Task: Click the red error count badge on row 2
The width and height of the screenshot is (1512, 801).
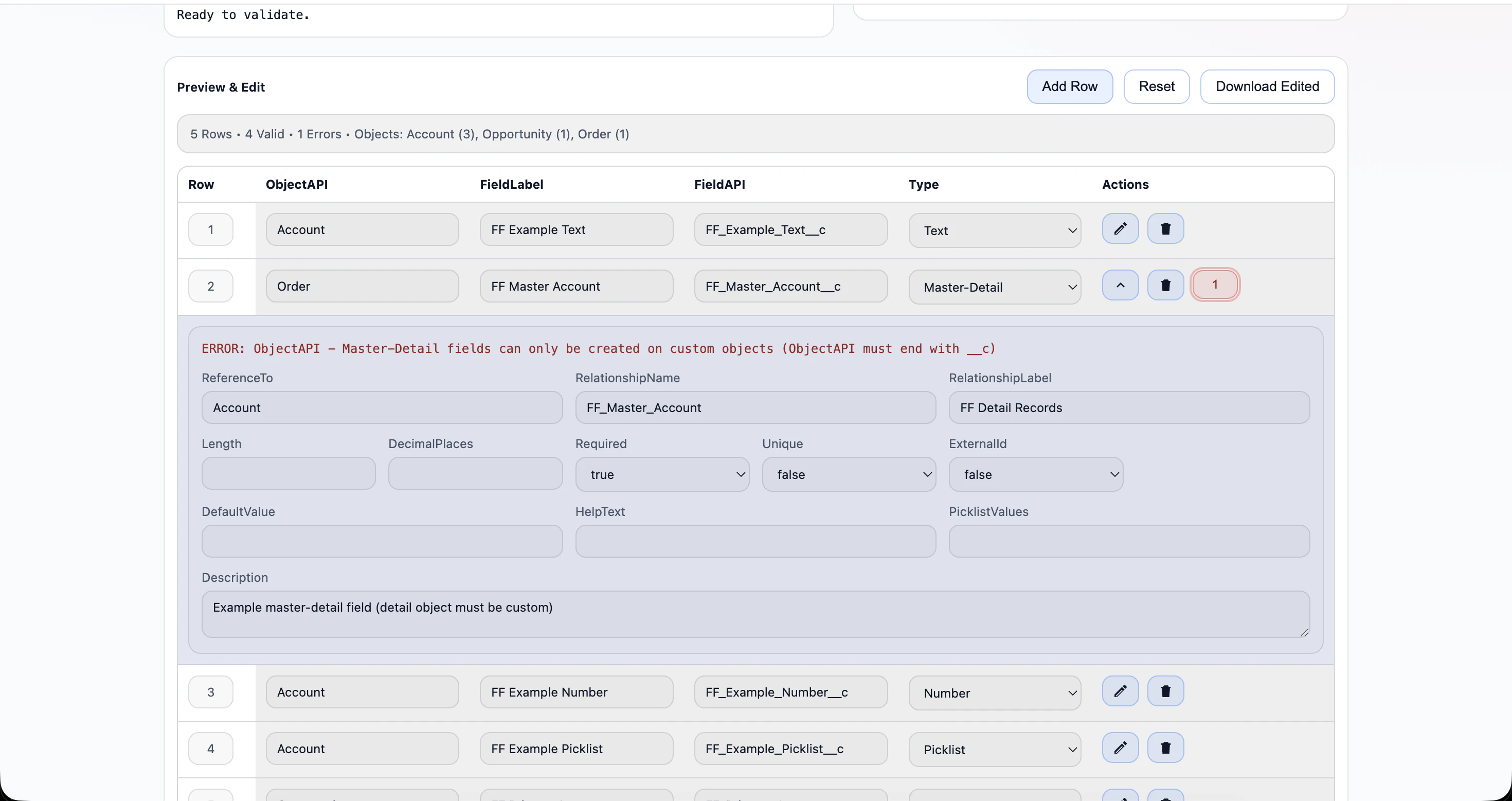Action: pyautogui.click(x=1215, y=285)
